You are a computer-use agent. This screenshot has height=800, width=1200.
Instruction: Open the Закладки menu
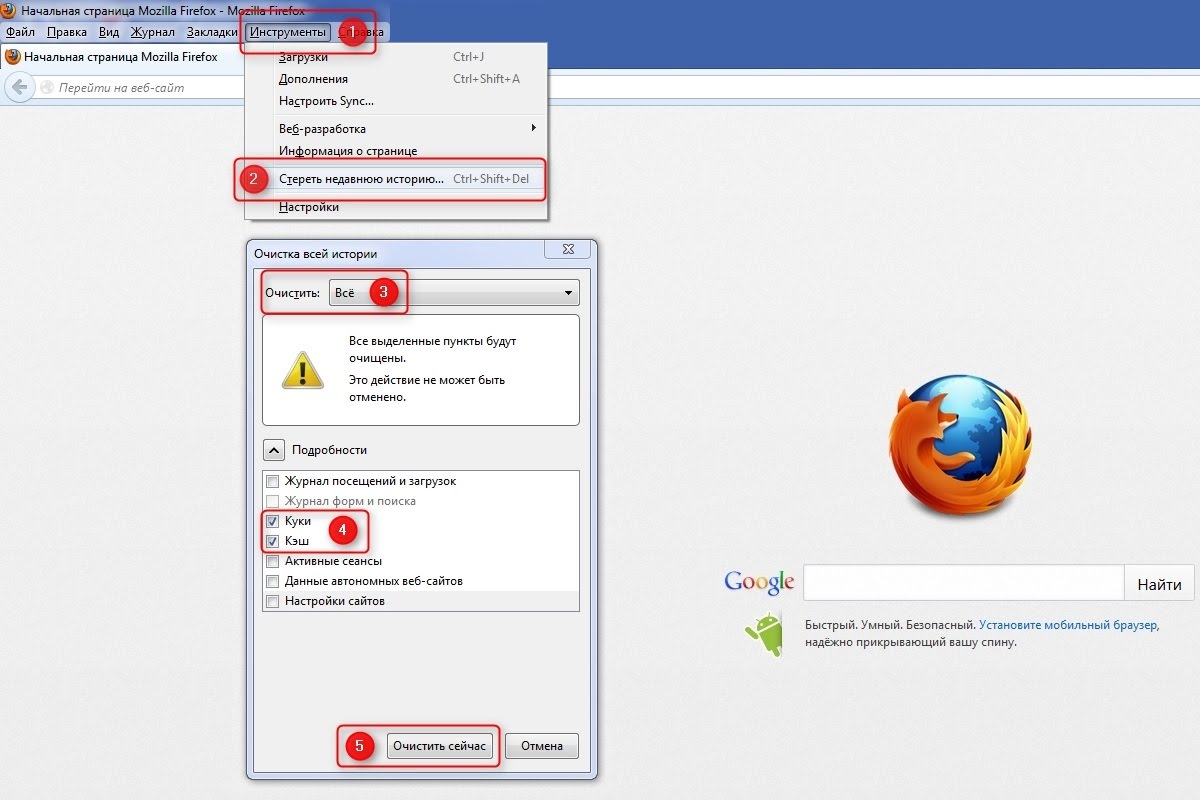[212, 32]
